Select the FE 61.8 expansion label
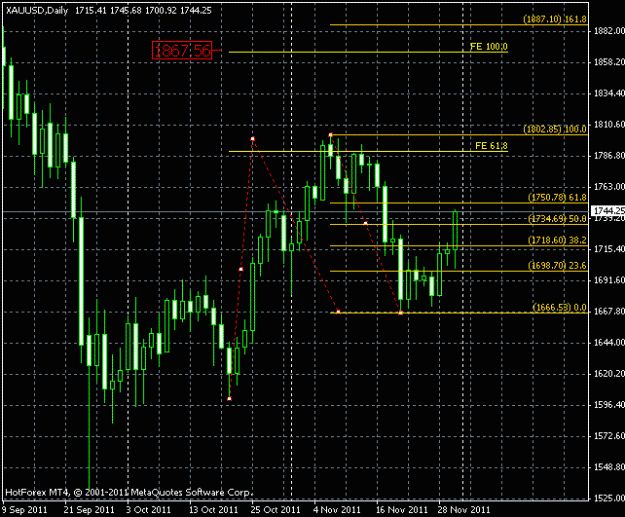 pyautogui.click(x=491, y=146)
